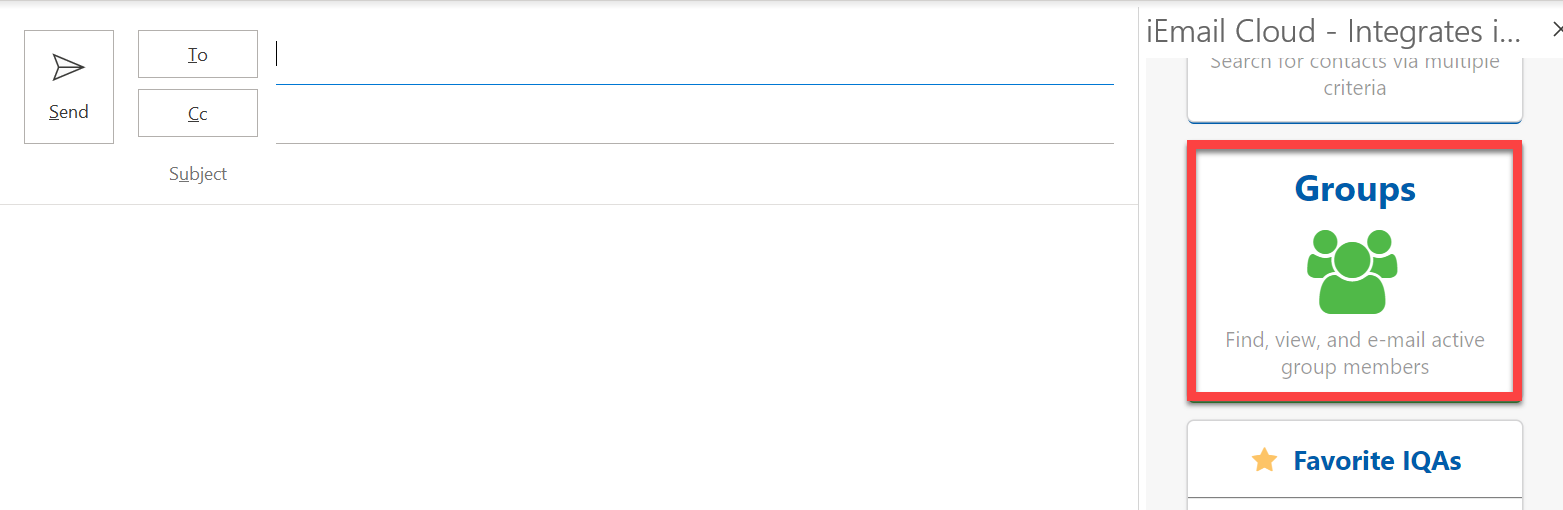Click into the Cc address field
The width and height of the screenshot is (1563, 510).
(x=694, y=113)
